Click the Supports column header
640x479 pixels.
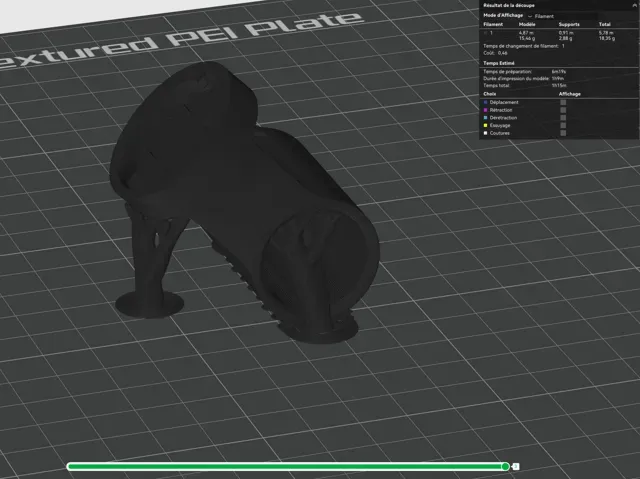569,24
